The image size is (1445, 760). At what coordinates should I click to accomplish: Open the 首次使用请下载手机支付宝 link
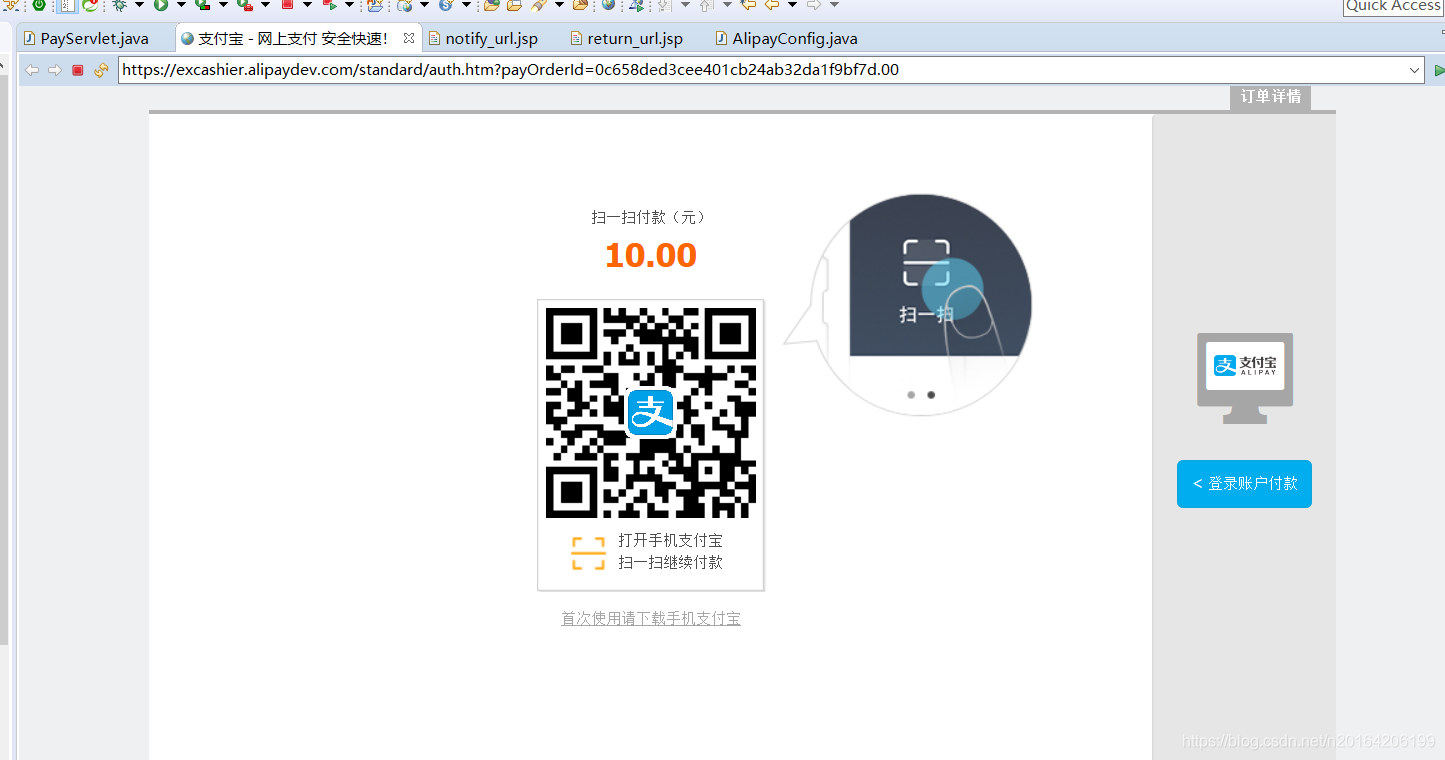pos(651,619)
